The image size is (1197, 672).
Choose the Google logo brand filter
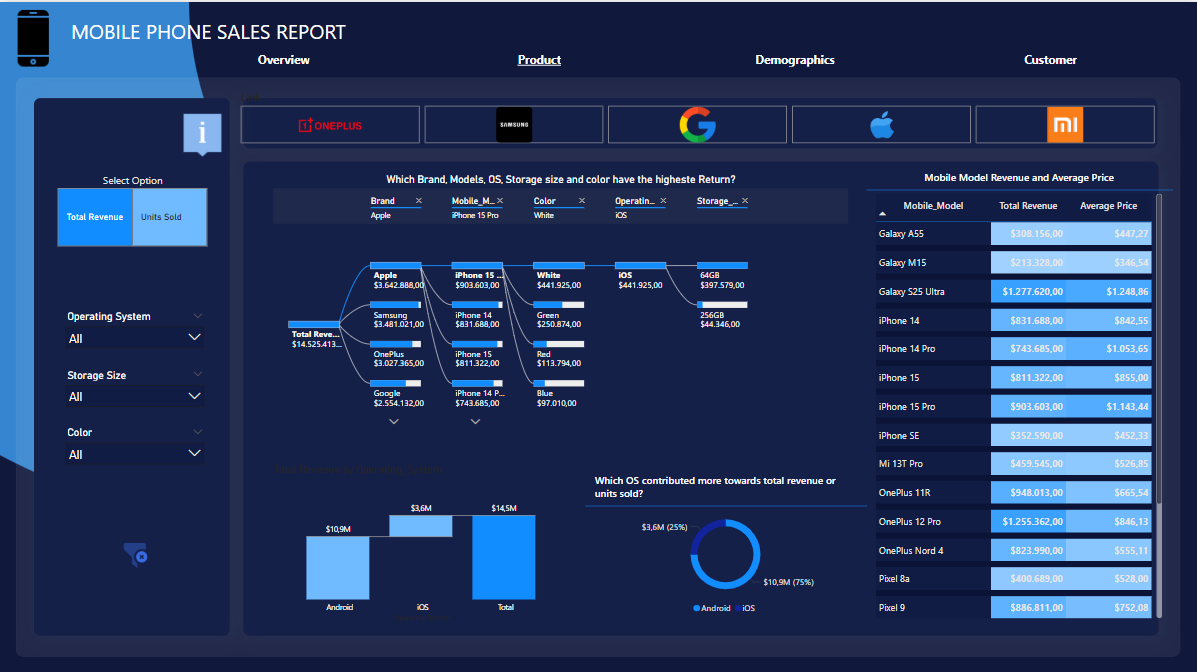click(x=697, y=124)
